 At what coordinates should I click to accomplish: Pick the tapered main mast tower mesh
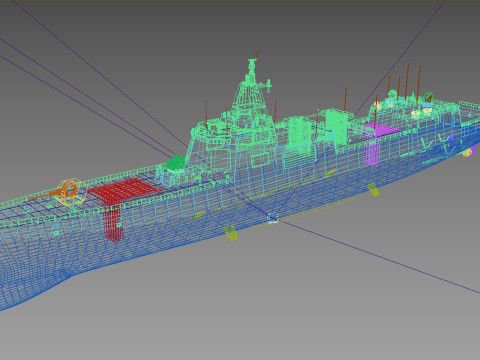(x=252, y=103)
